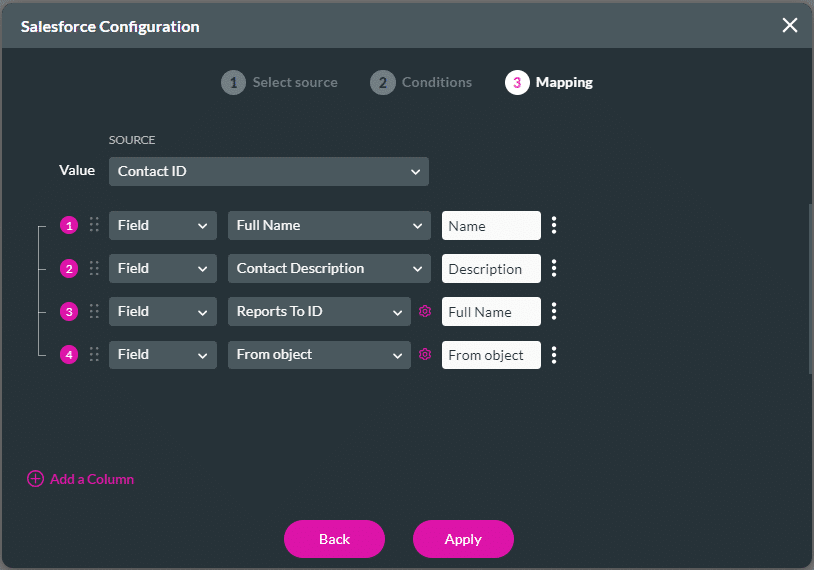Click the Name column label input
This screenshot has height=570, width=814.
pyautogui.click(x=491, y=225)
